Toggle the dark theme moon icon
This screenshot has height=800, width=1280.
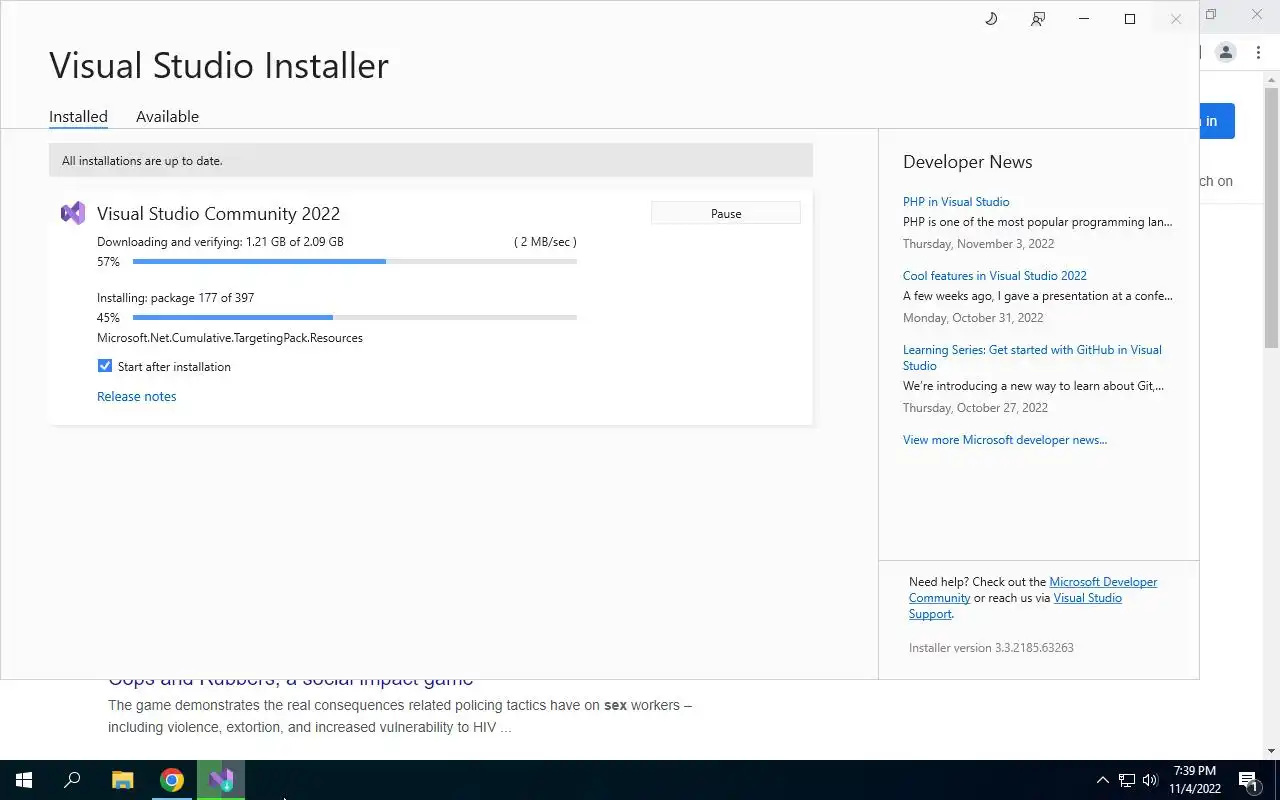[x=991, y=19]
